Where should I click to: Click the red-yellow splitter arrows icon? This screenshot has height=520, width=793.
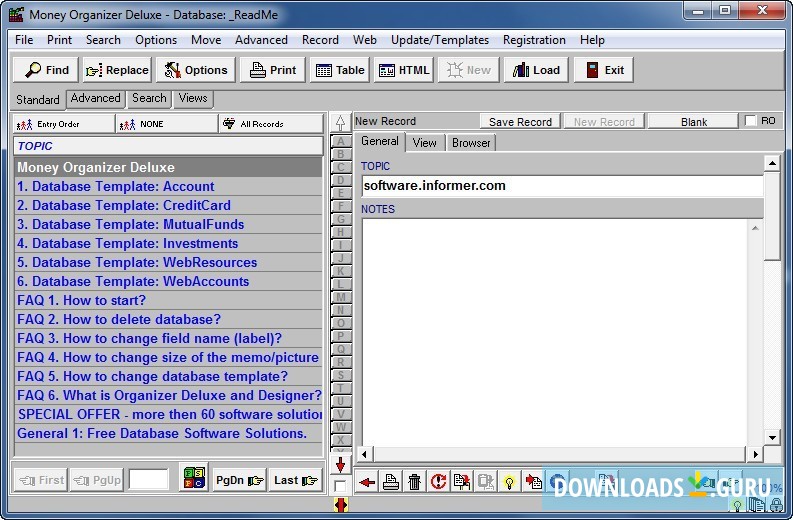pos(341,504)
